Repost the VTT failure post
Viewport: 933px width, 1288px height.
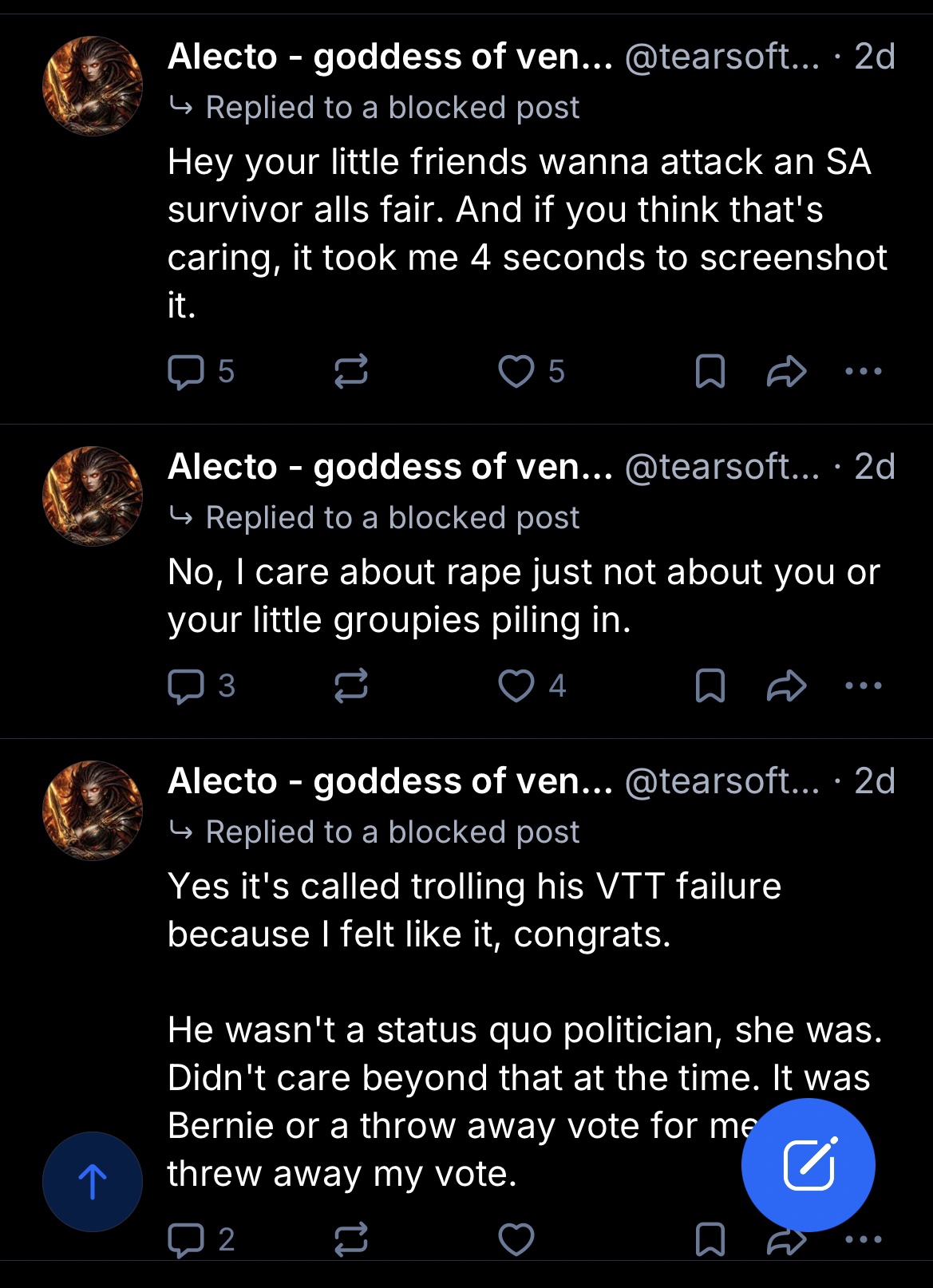(350, 1239)
